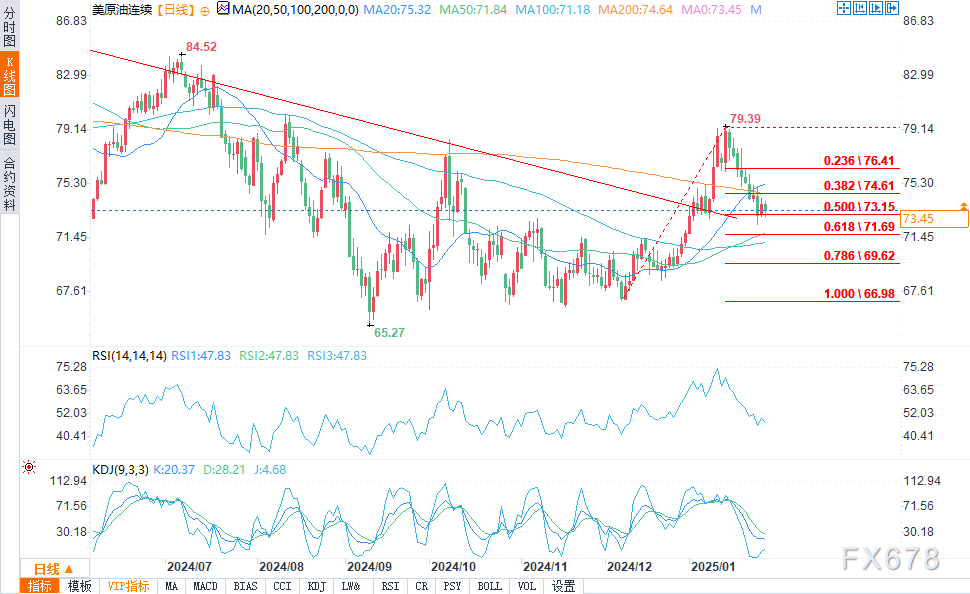Image resolution: width=970 pixels, height=594 pixels.
Task: Open the VIP指标 tab
Action: [128, 586]
